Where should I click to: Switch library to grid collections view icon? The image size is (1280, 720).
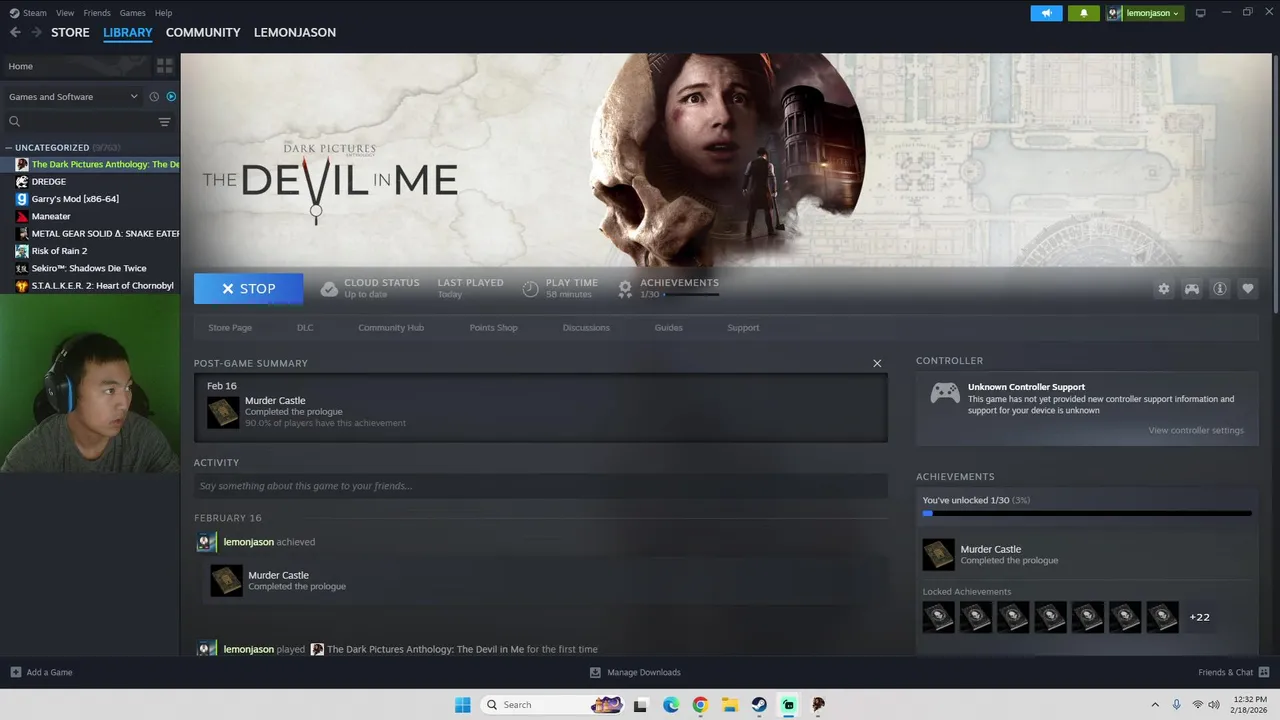pos(165,66)
